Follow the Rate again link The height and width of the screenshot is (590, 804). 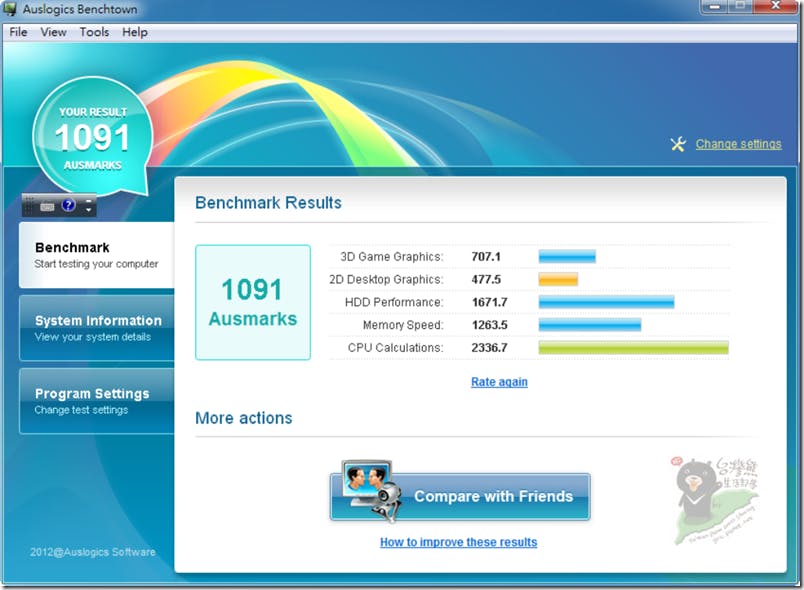499,382
